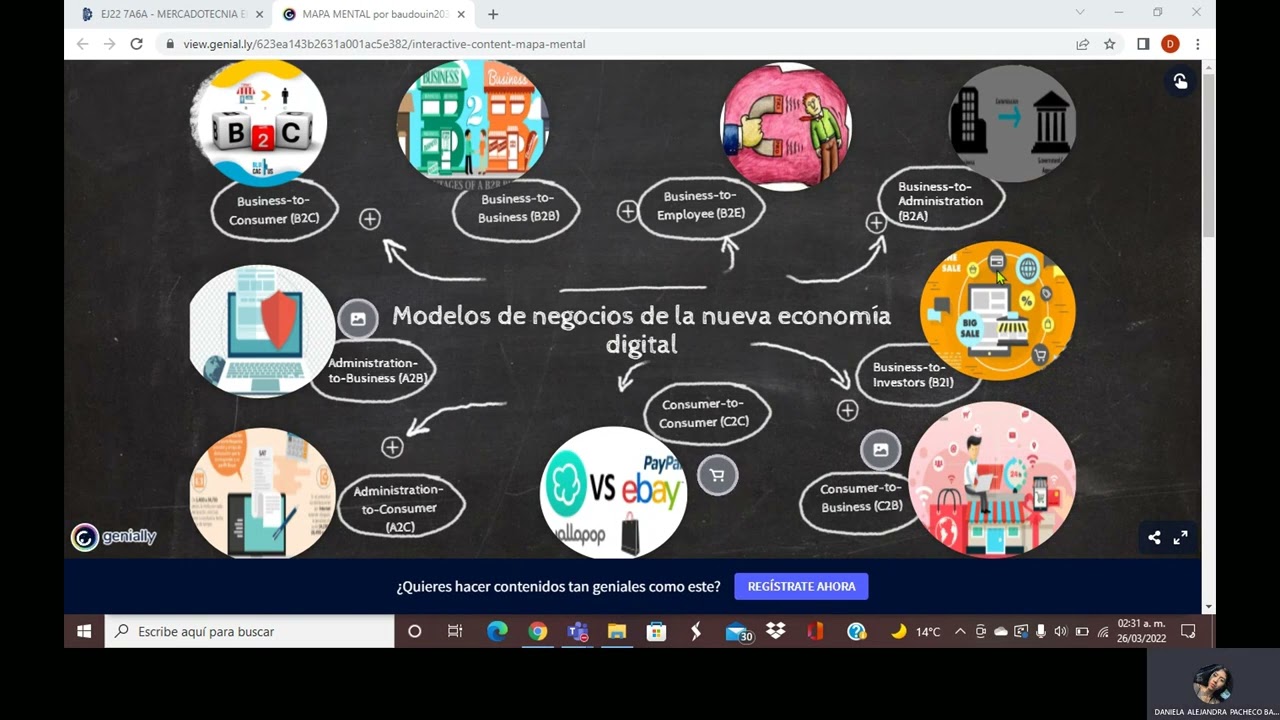Close the MAPA MENTAL tab
1280x720 pixels.
point(461,14)
